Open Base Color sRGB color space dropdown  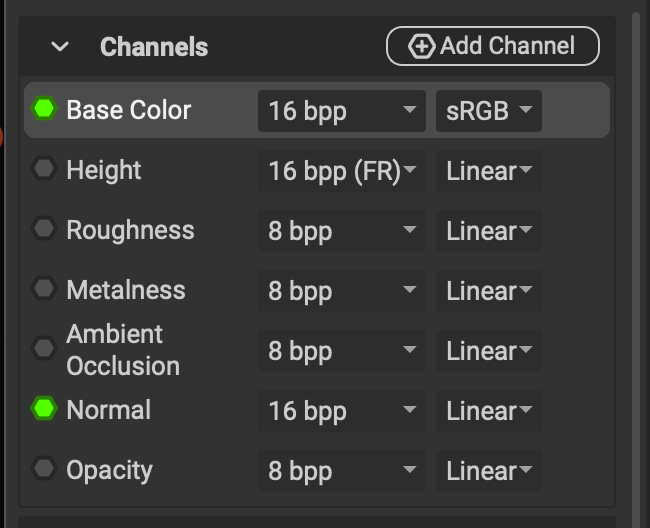point(488,111)
